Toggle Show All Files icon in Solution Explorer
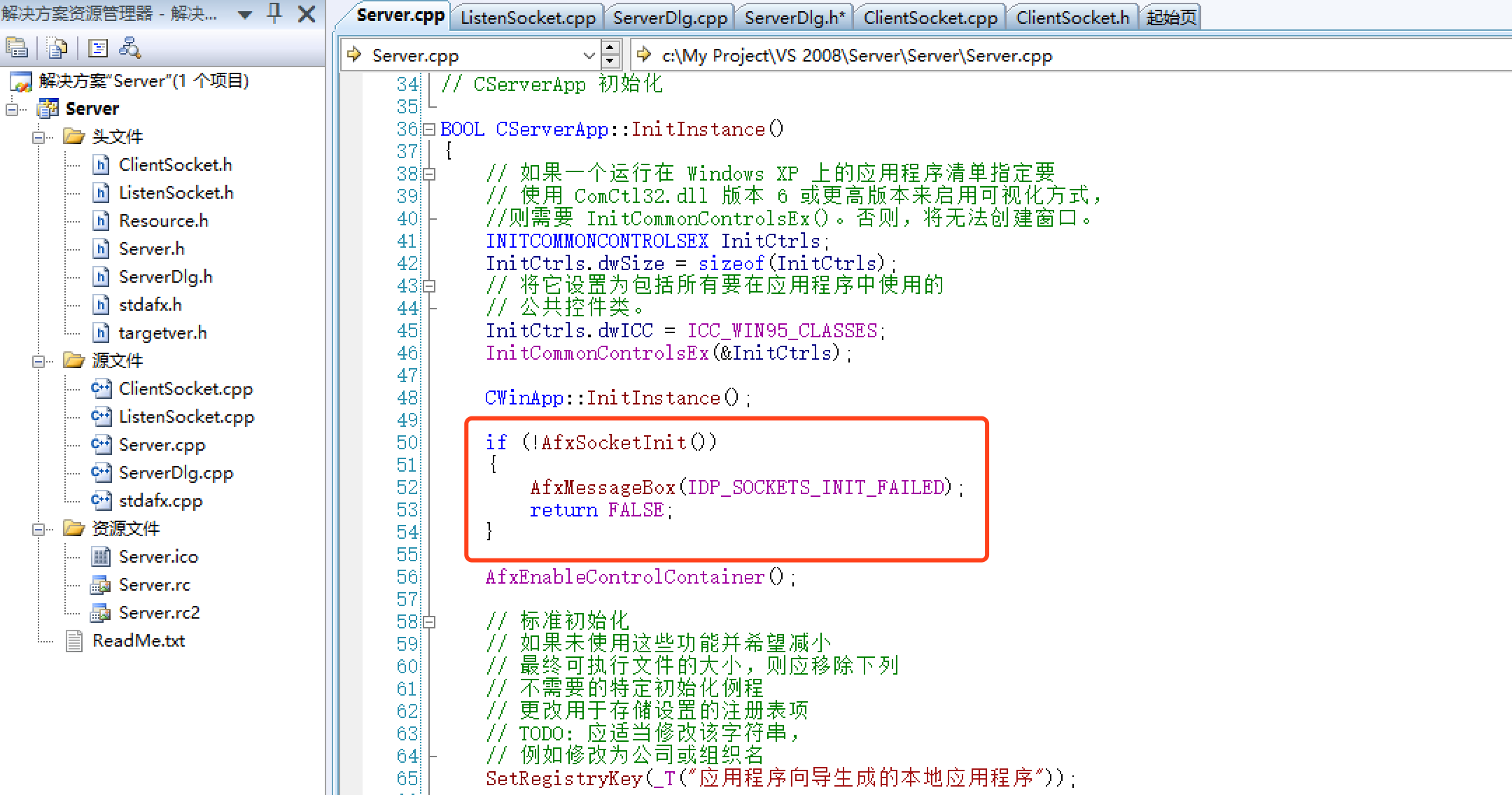The image size is (1512, 795). pyautogui.click(x=57, y=48)
